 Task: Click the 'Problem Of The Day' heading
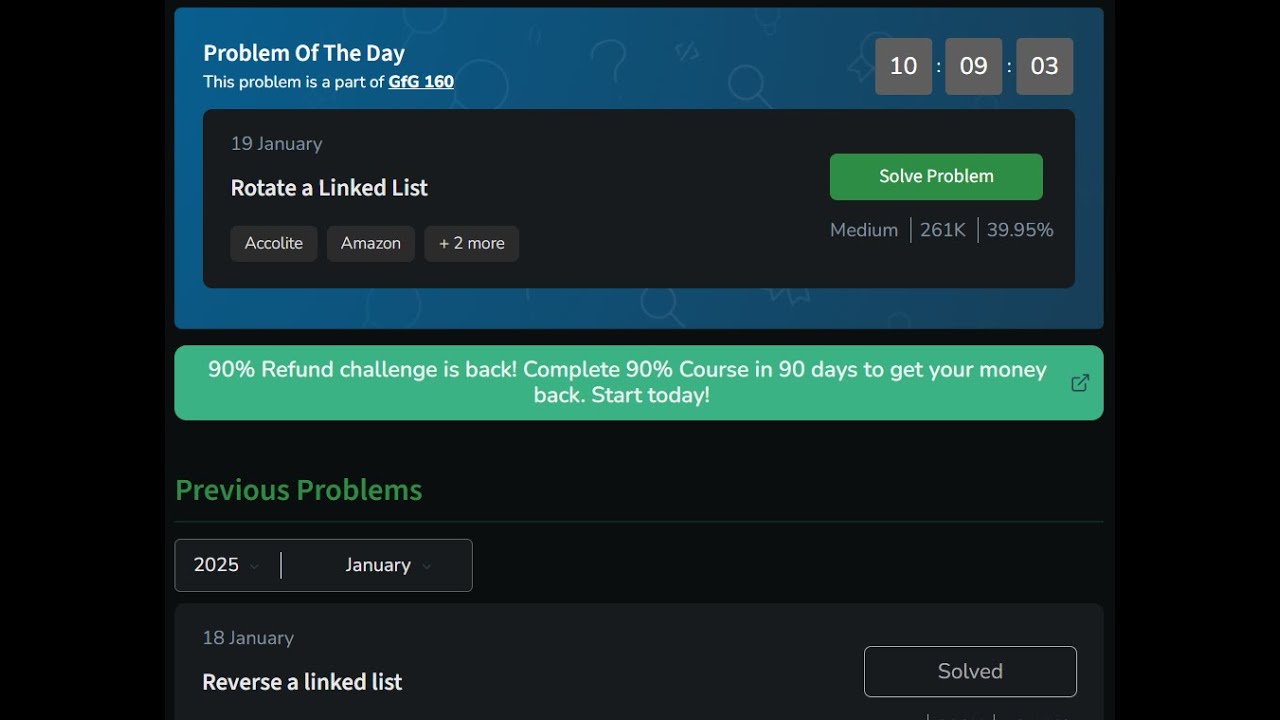(x=304, y=53)
